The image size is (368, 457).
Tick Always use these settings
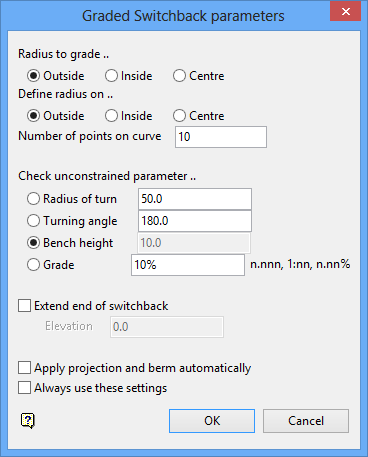pyautogui.click(x=92, y=388)
